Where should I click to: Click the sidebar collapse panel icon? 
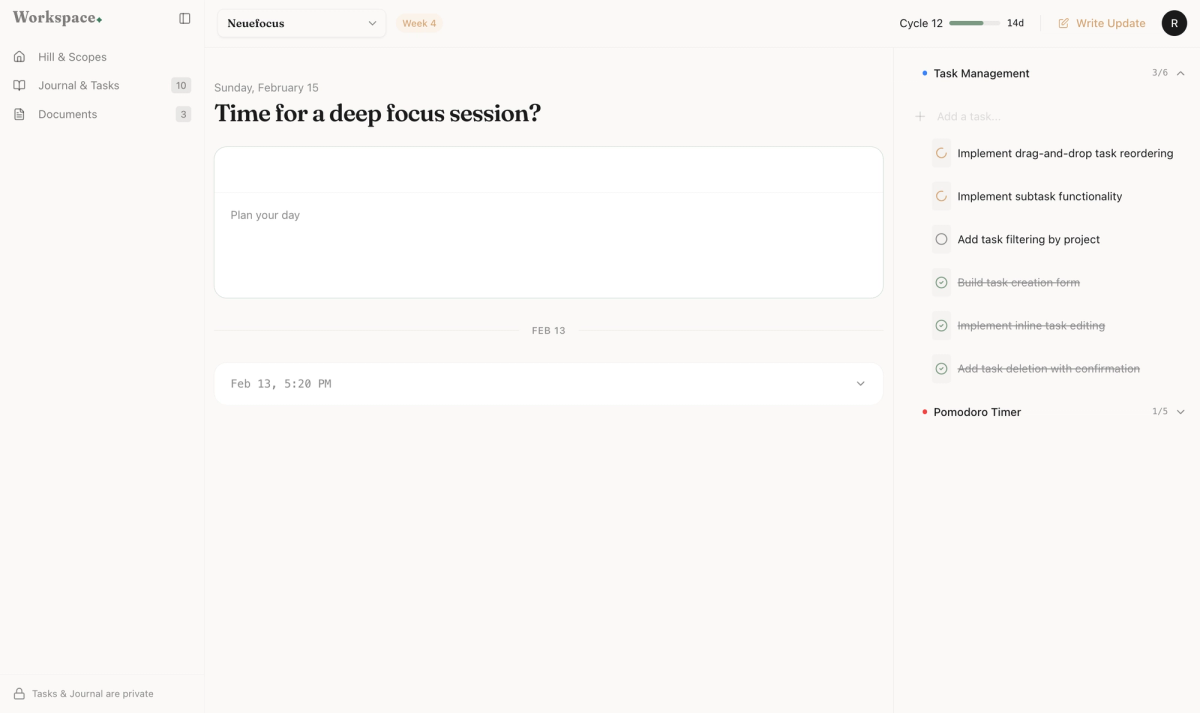pyautogui.click(x=184, y=17)
